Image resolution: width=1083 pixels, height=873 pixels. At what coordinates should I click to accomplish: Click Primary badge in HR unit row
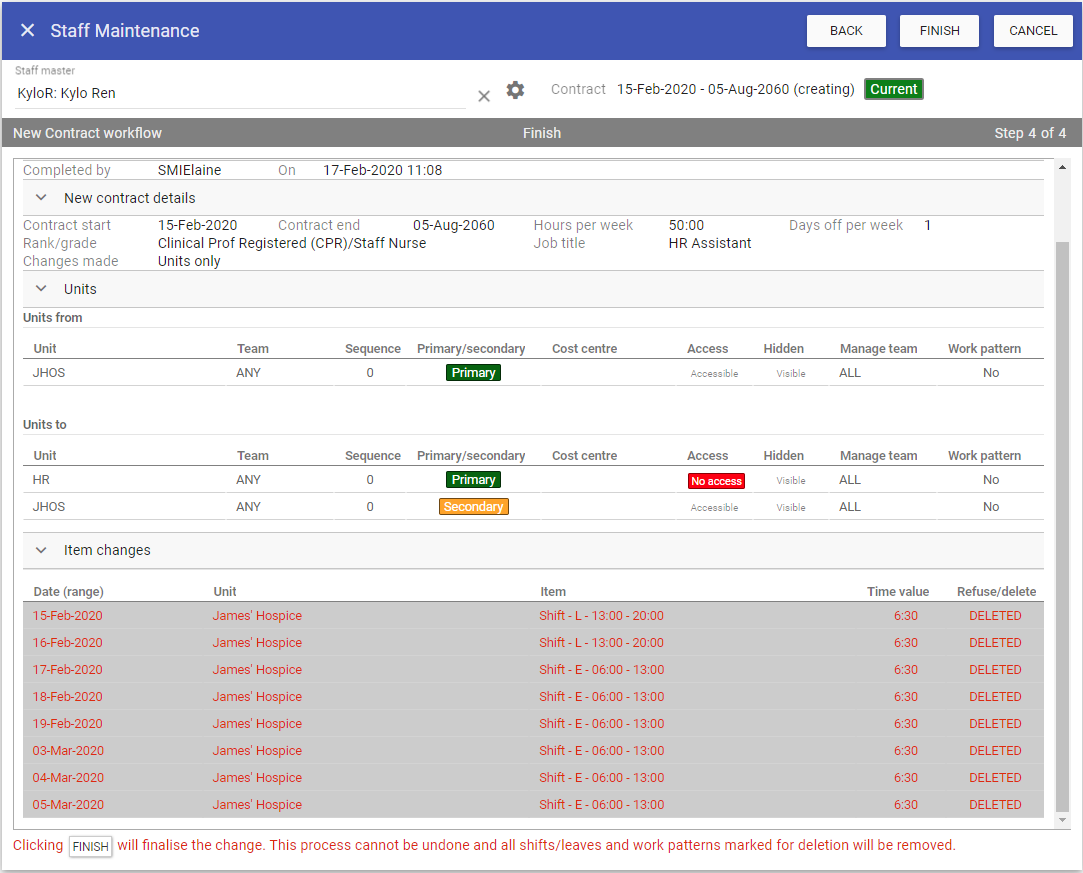pyautogui.click(x=473, y=480)
